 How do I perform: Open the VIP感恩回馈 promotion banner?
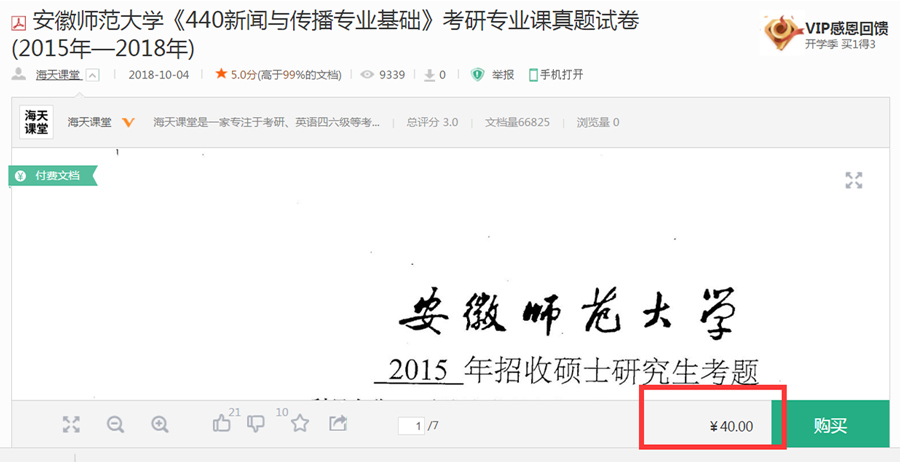(x=820, y=34)
